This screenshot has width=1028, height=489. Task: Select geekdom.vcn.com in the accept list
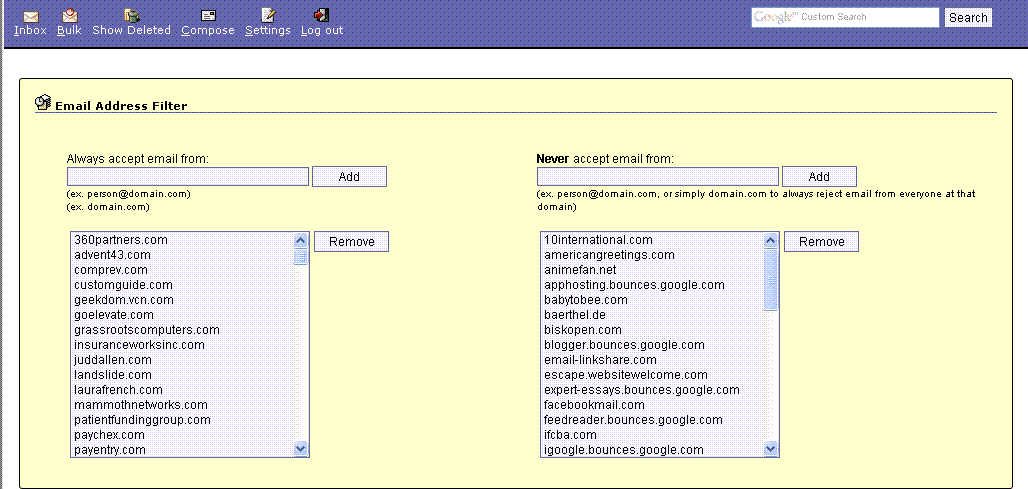pyautogui.click(x=183, y=300)
